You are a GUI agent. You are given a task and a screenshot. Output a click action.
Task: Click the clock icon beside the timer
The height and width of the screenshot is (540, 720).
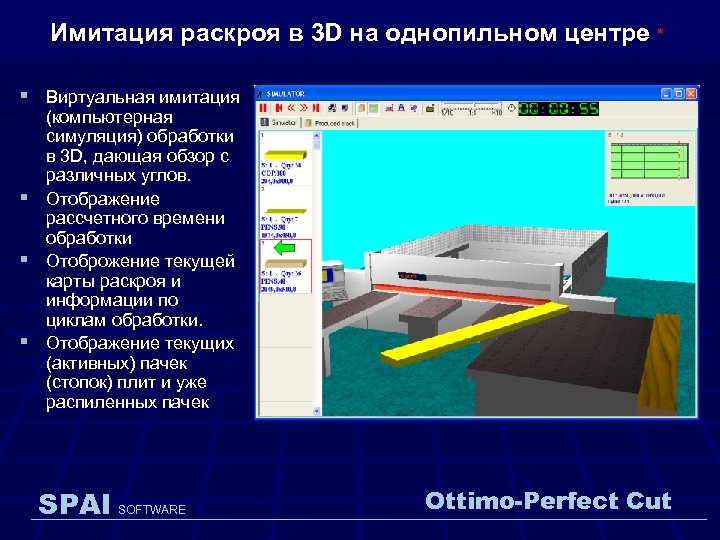pos(512,108)
